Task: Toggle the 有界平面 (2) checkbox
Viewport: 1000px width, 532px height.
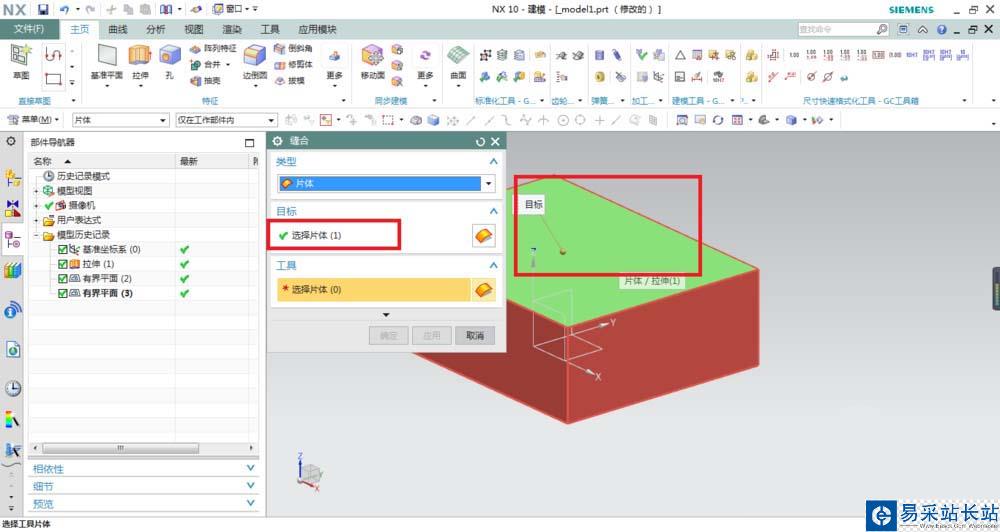Action: coord(62,279)
